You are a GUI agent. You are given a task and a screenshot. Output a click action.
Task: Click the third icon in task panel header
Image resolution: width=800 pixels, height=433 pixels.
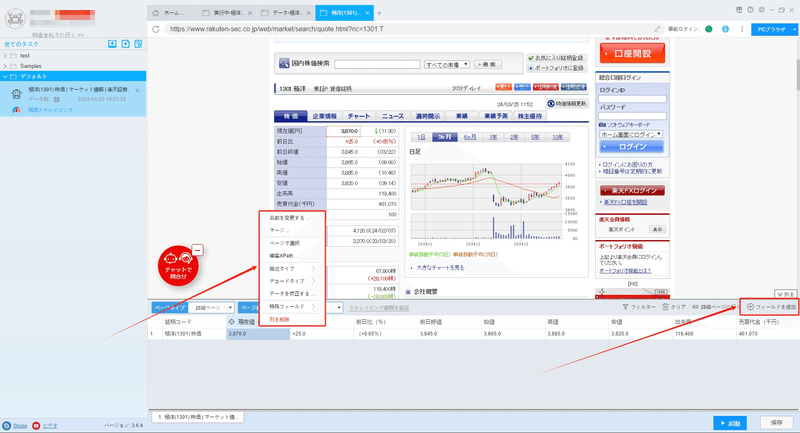click(x=138, y=44)
